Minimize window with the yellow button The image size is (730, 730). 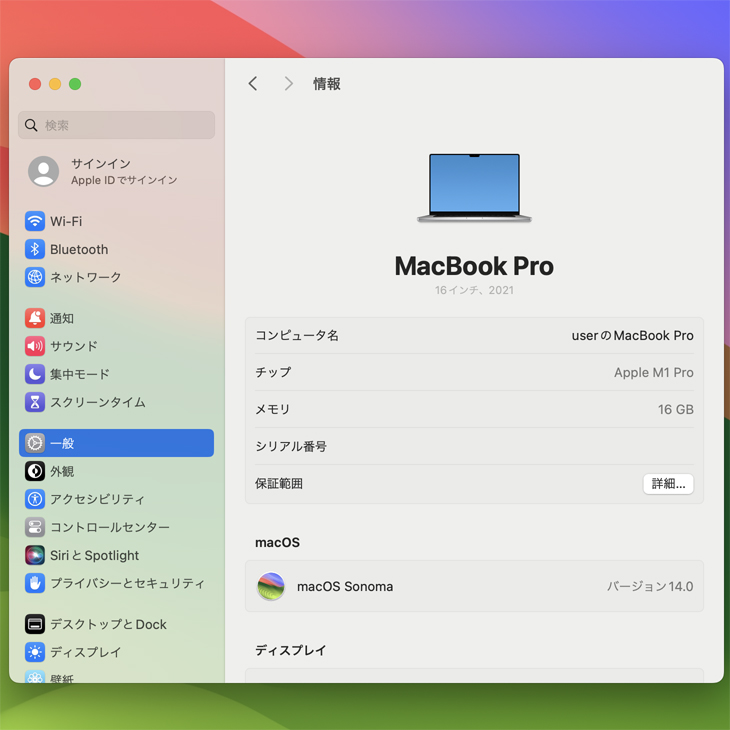pyautogui.click(x=55, y=84)
